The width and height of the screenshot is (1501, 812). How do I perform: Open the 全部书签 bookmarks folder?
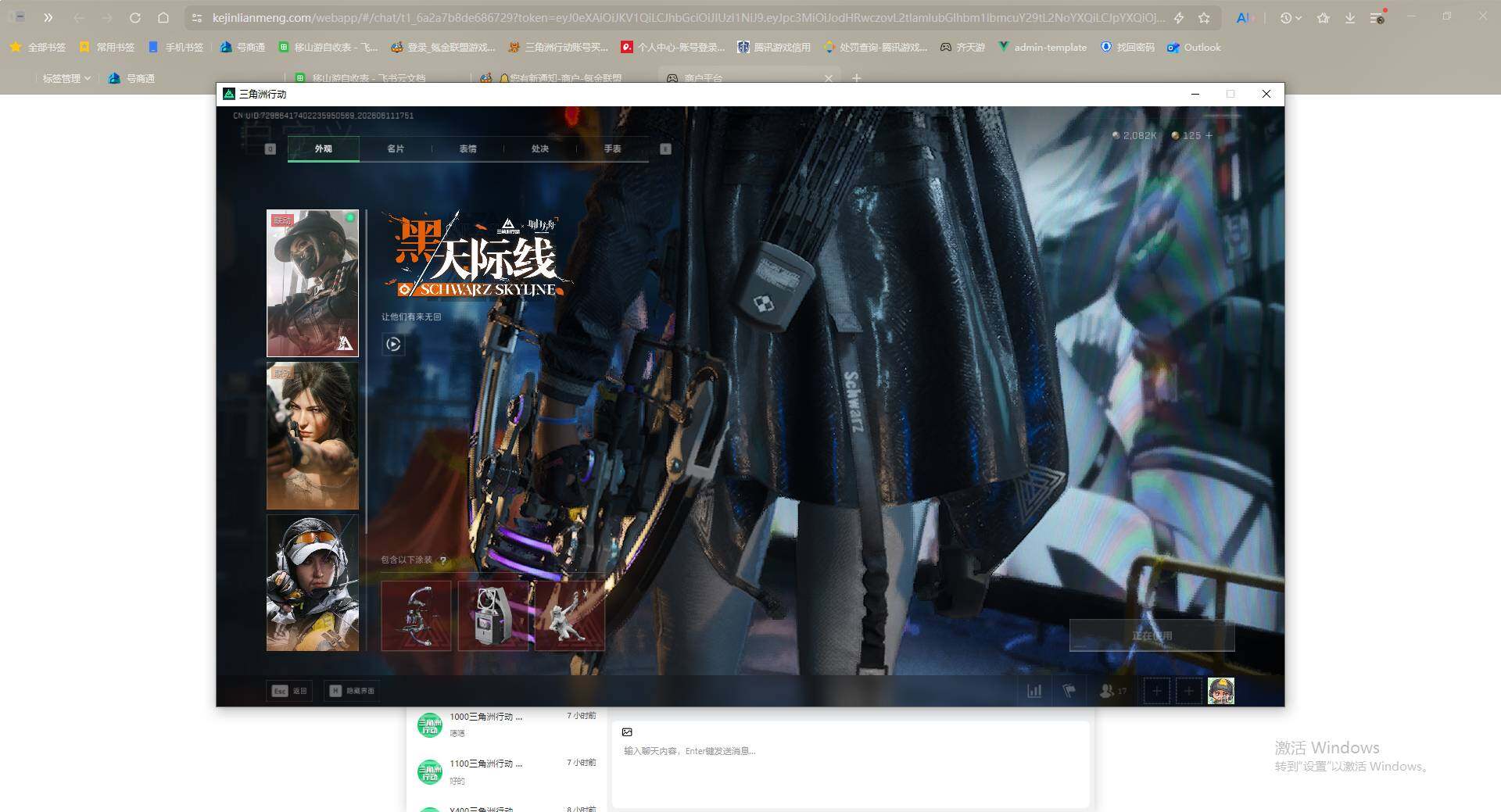click(x=38, y=47)
